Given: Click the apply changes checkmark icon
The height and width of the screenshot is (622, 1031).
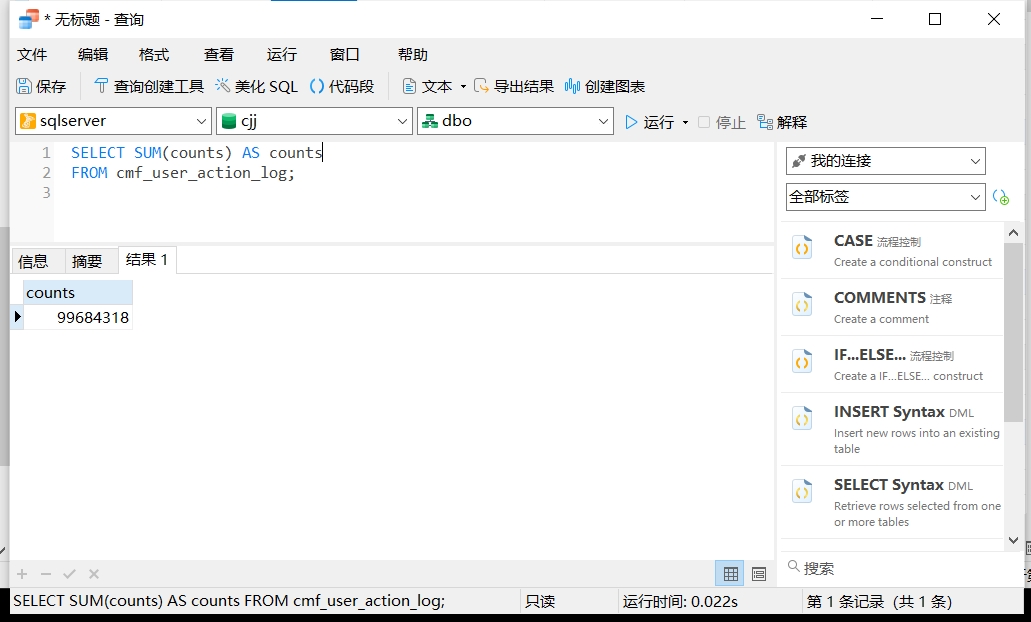Looking at the screenshot, I should [x=69, y=574].
